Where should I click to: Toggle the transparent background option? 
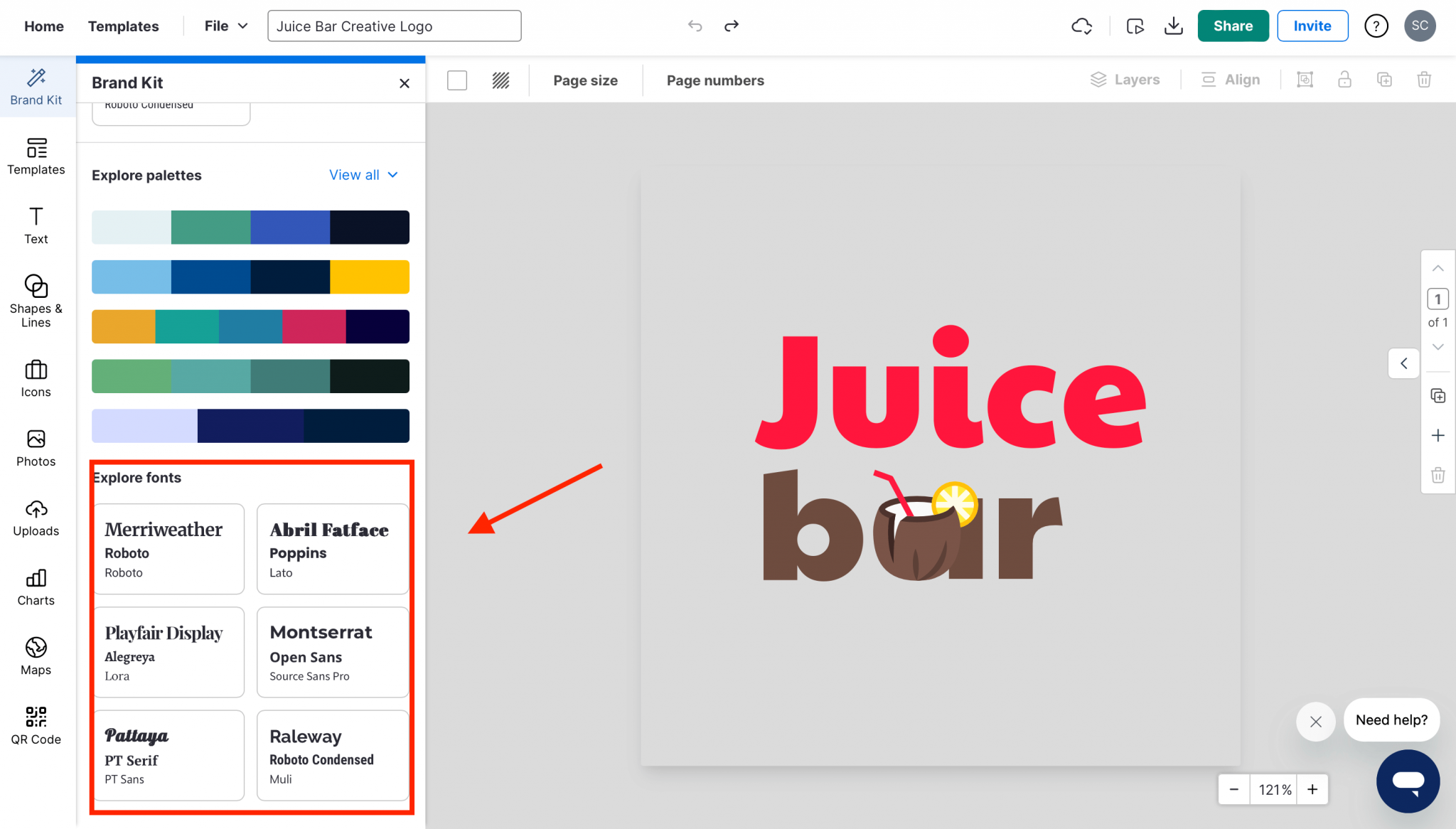500,80
